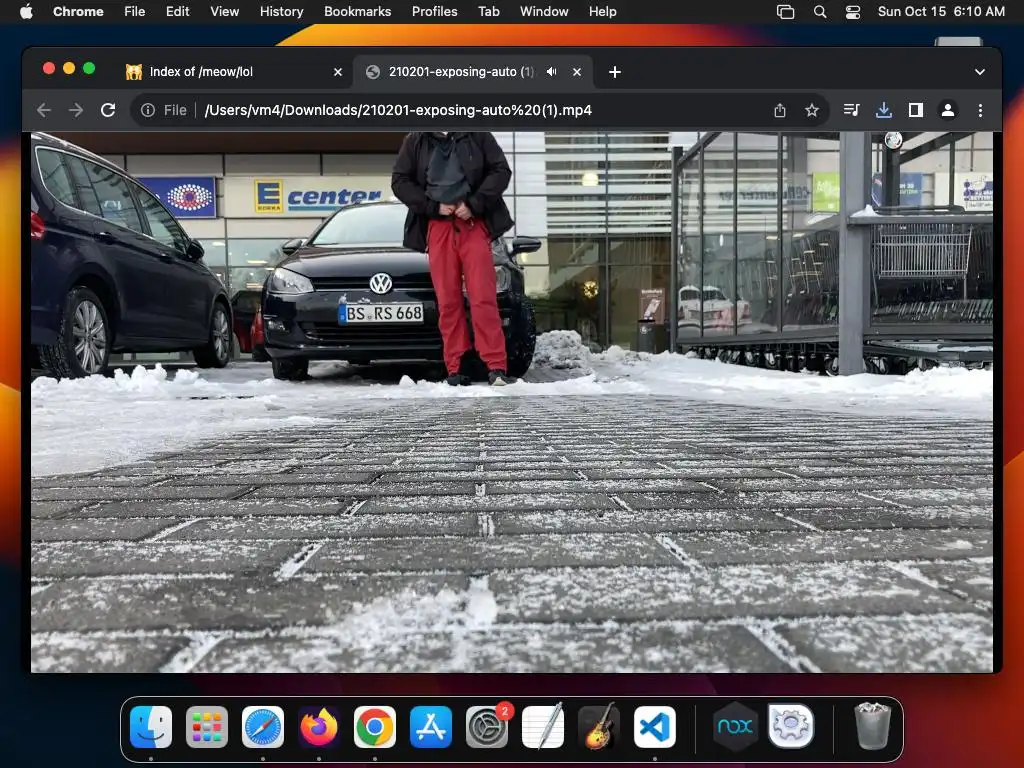1024x768 pixels.
Task: Open Visual Studio Code from the Dock
Action: pos(655,727)
